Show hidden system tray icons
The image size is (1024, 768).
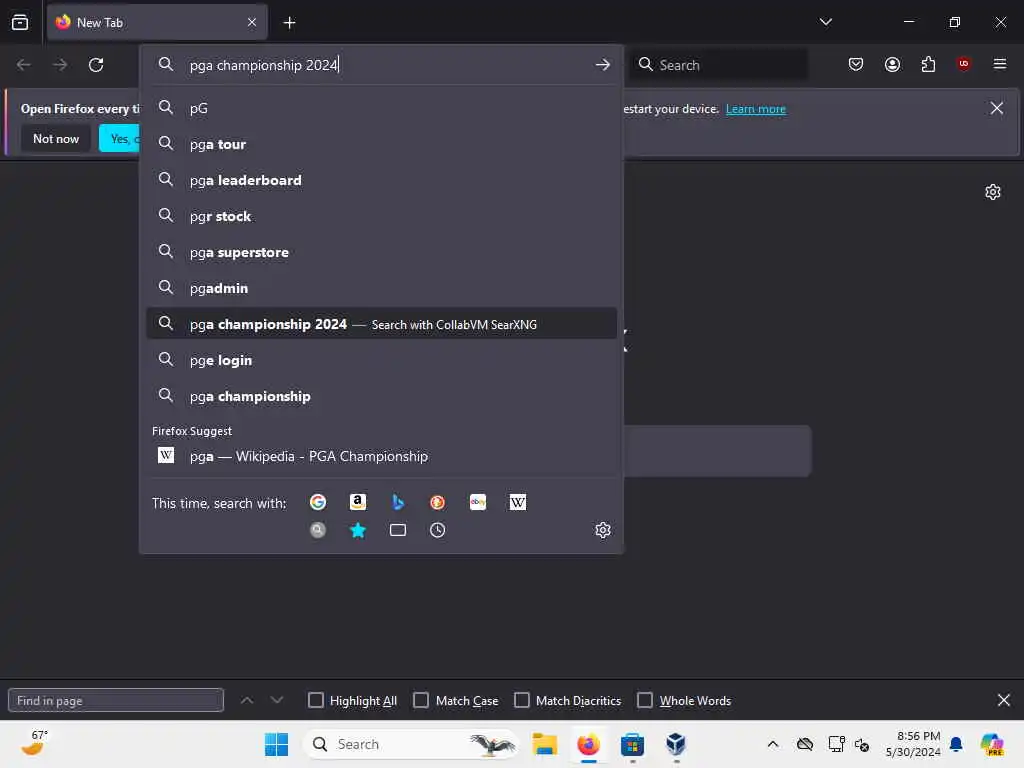(773, 744)
